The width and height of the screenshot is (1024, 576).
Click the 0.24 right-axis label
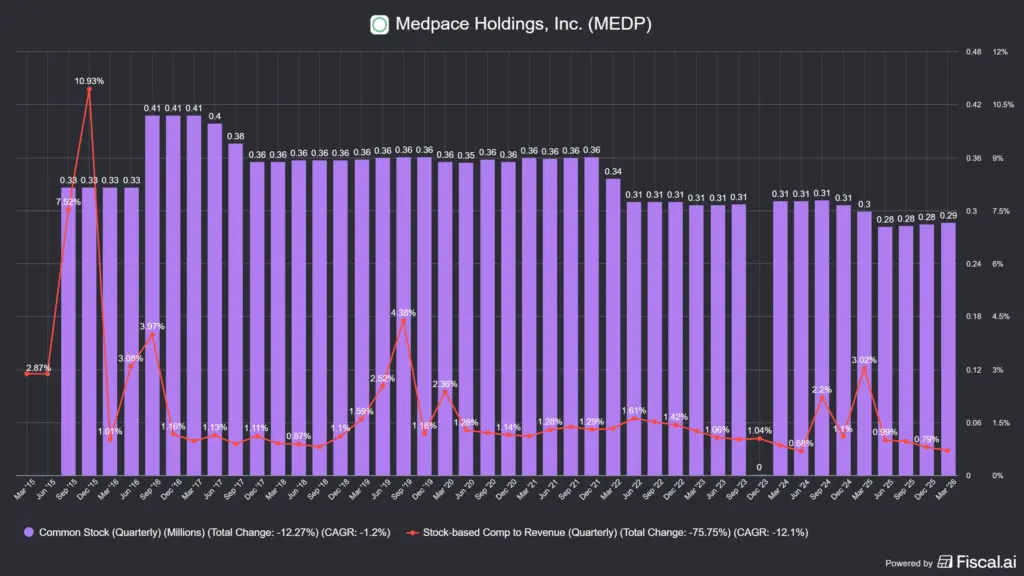[x=973, y=264]
